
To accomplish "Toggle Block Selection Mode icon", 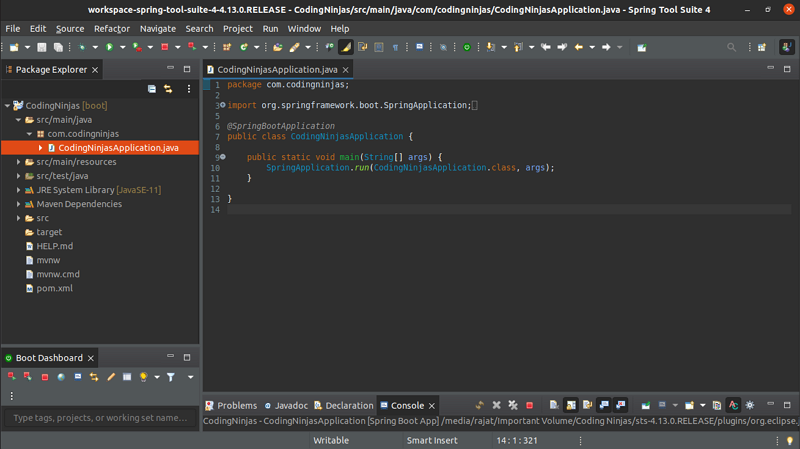I will [x=379, y=47].
